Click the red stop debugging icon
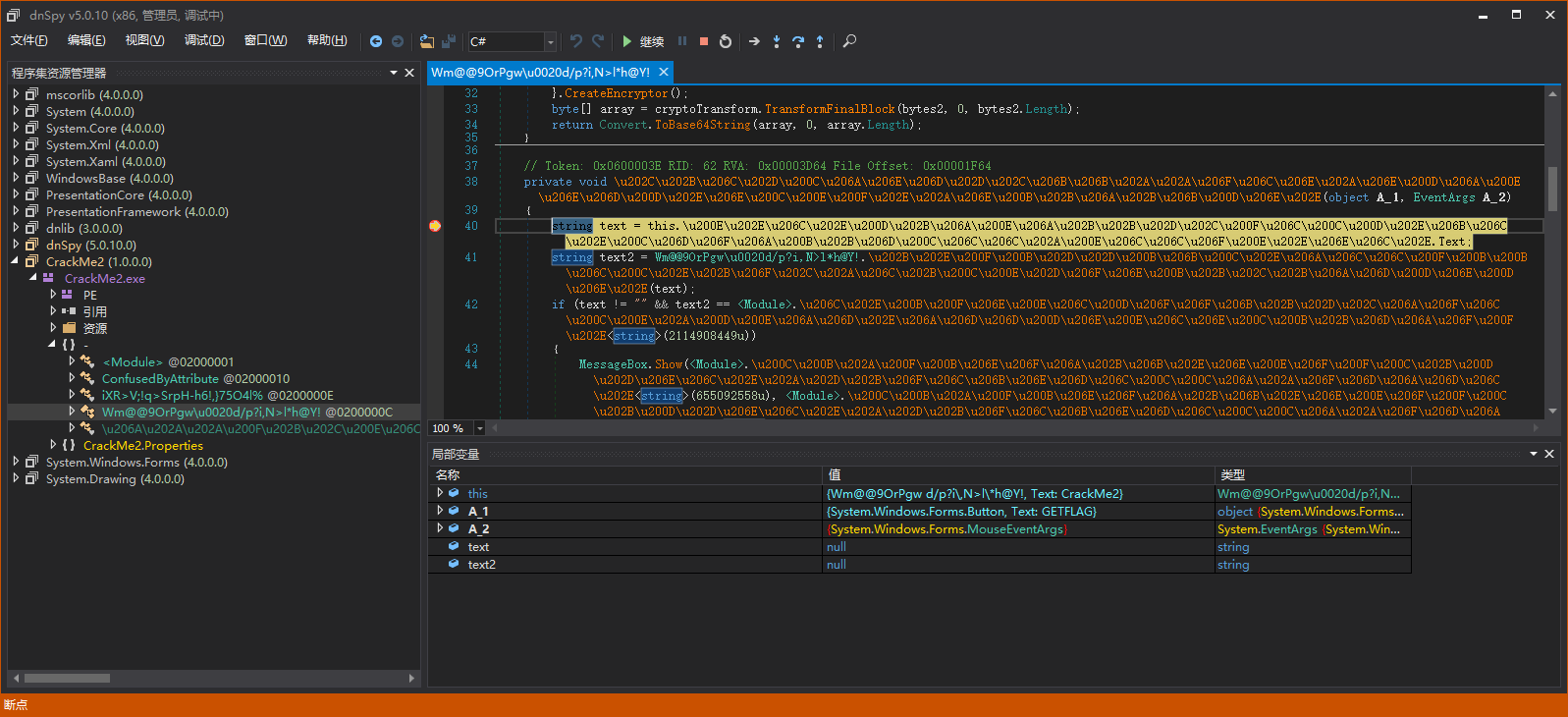 point(704,41)
